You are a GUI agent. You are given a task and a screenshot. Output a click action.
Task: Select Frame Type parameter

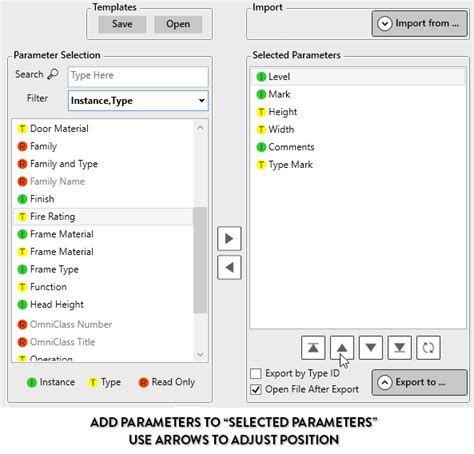tap(103, 269)
